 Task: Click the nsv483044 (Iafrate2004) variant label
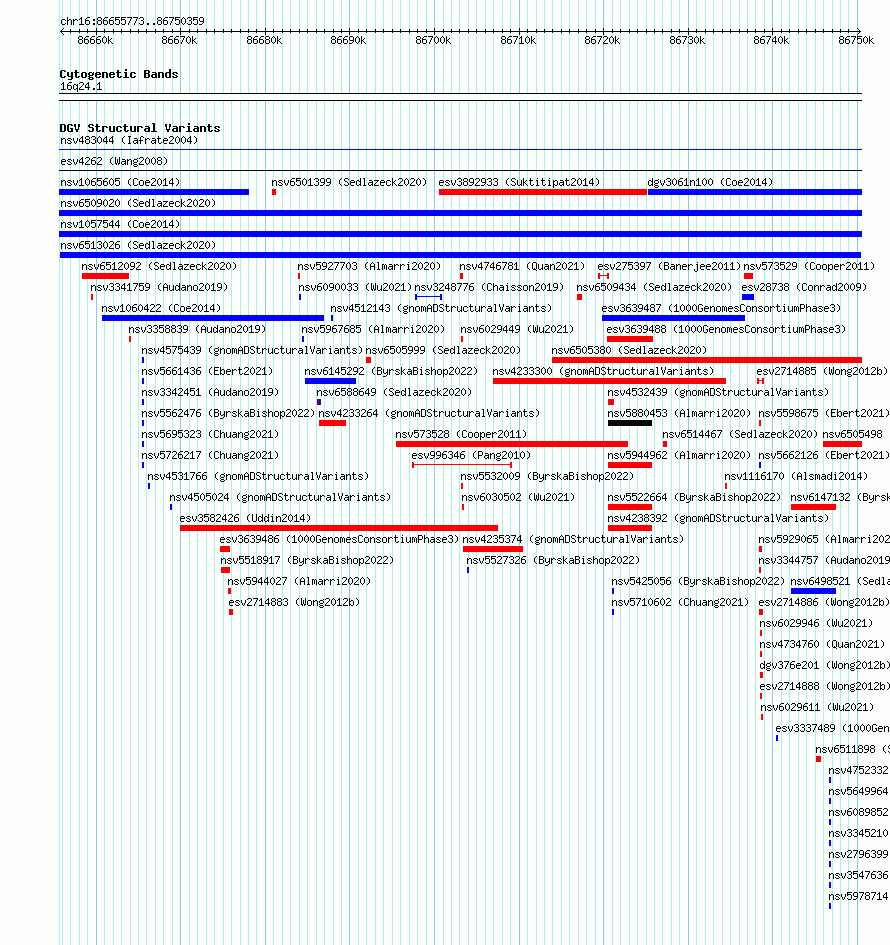(129, 140)
